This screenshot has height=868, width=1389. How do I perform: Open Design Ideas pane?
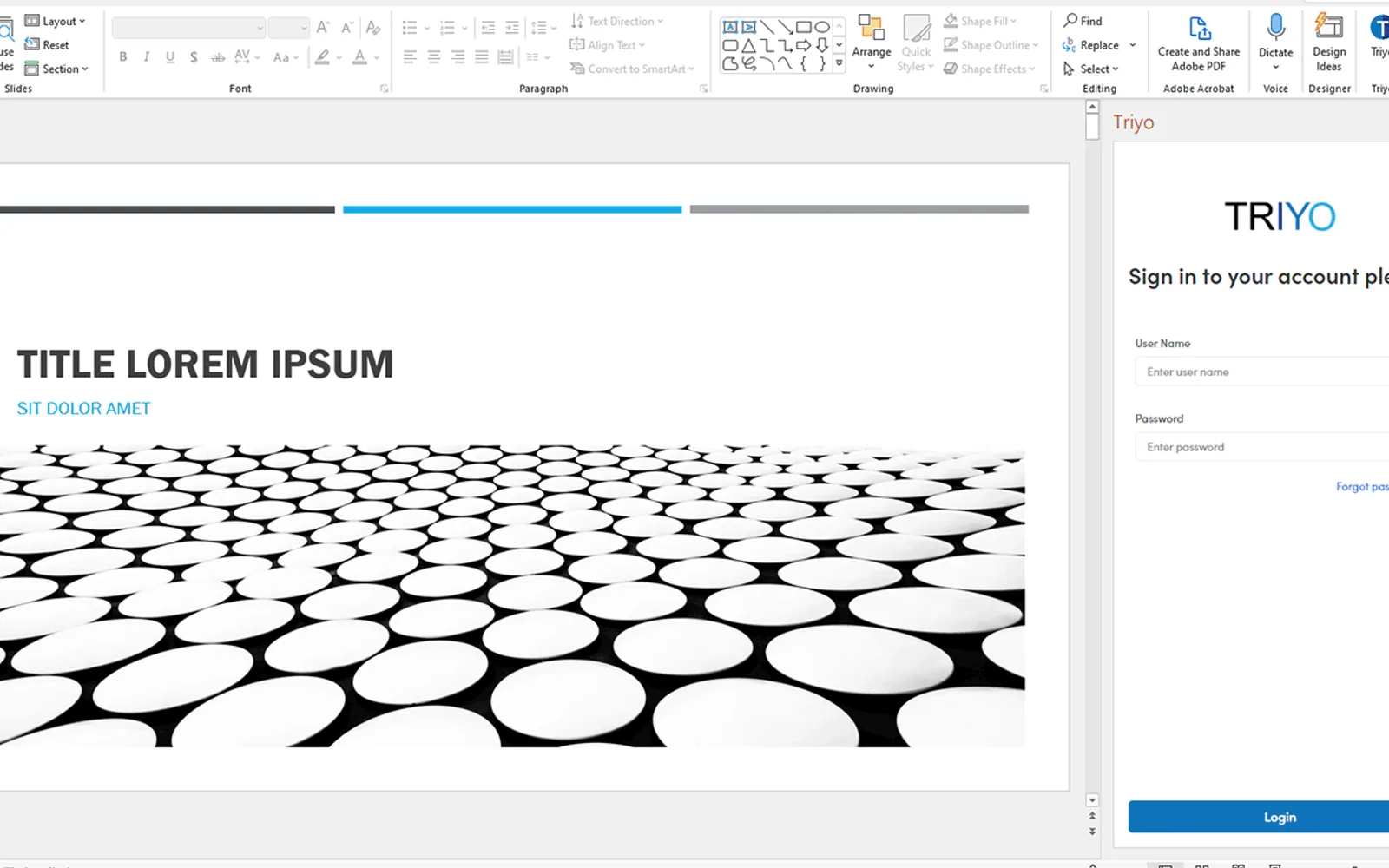click(1329, 43)
